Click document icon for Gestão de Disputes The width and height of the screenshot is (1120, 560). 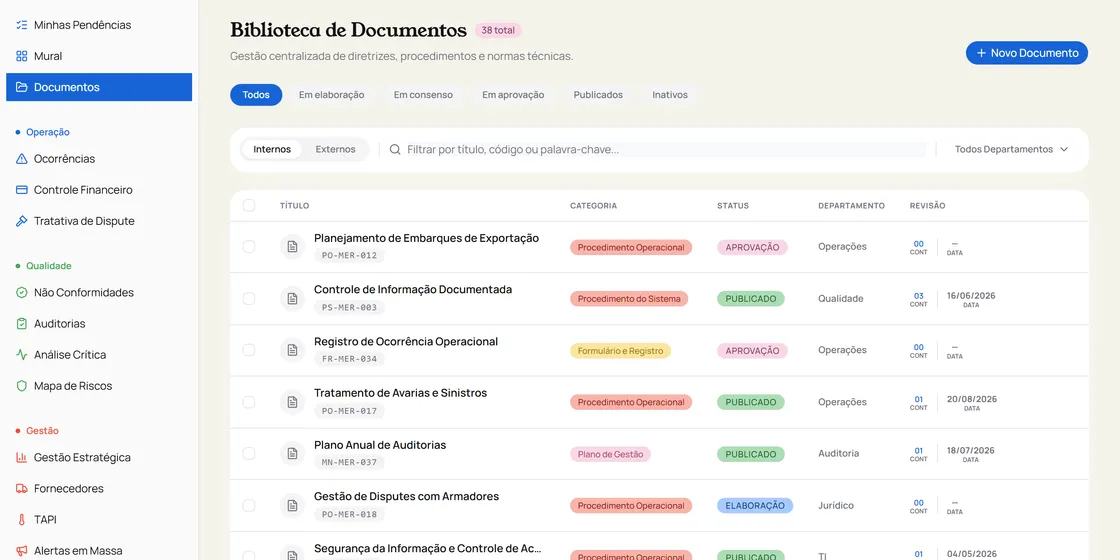[292, 506]
